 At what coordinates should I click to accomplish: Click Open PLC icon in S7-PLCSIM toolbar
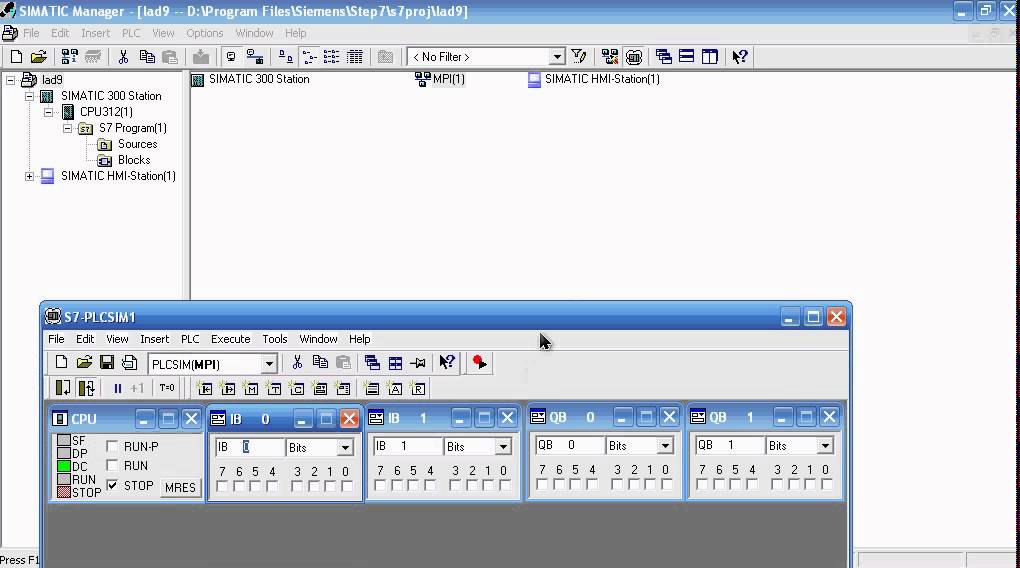click(x=84, y=362)
